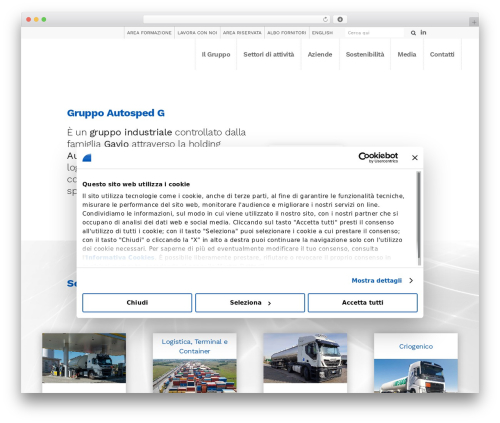This screenshot has height=423, width=500.
Task: Open the LinkedIn icon link
Action: tap(423, 32)
